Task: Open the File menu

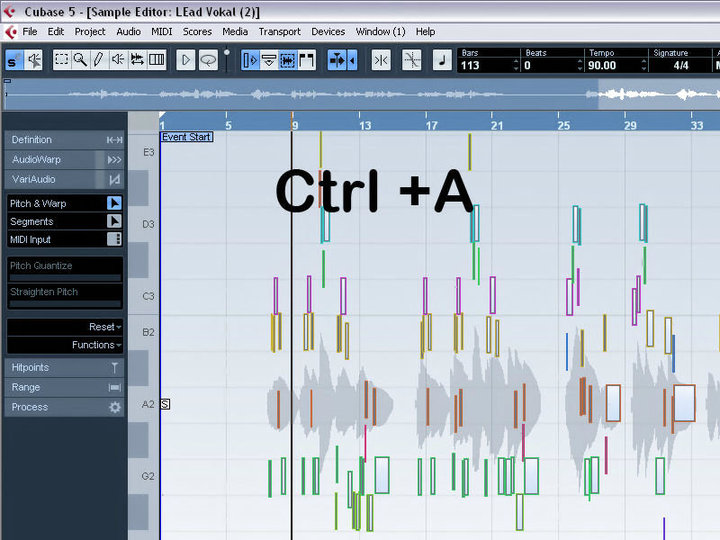Action: [x=30, y=32]
